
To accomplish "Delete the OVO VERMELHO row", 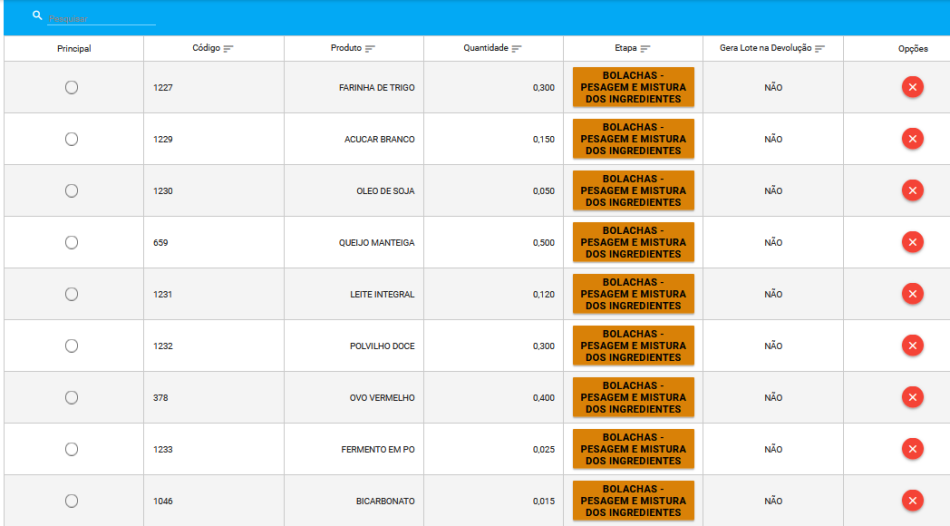I will click(912, 397).
